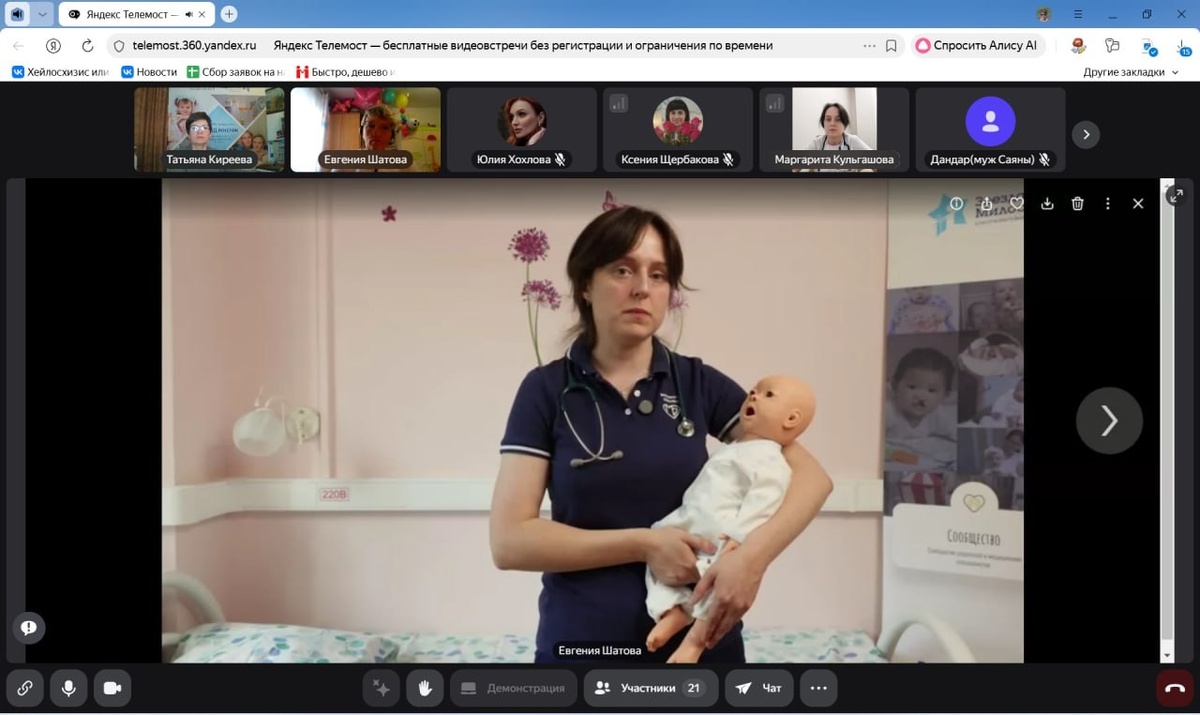Open the site protection shield icon

119,45
